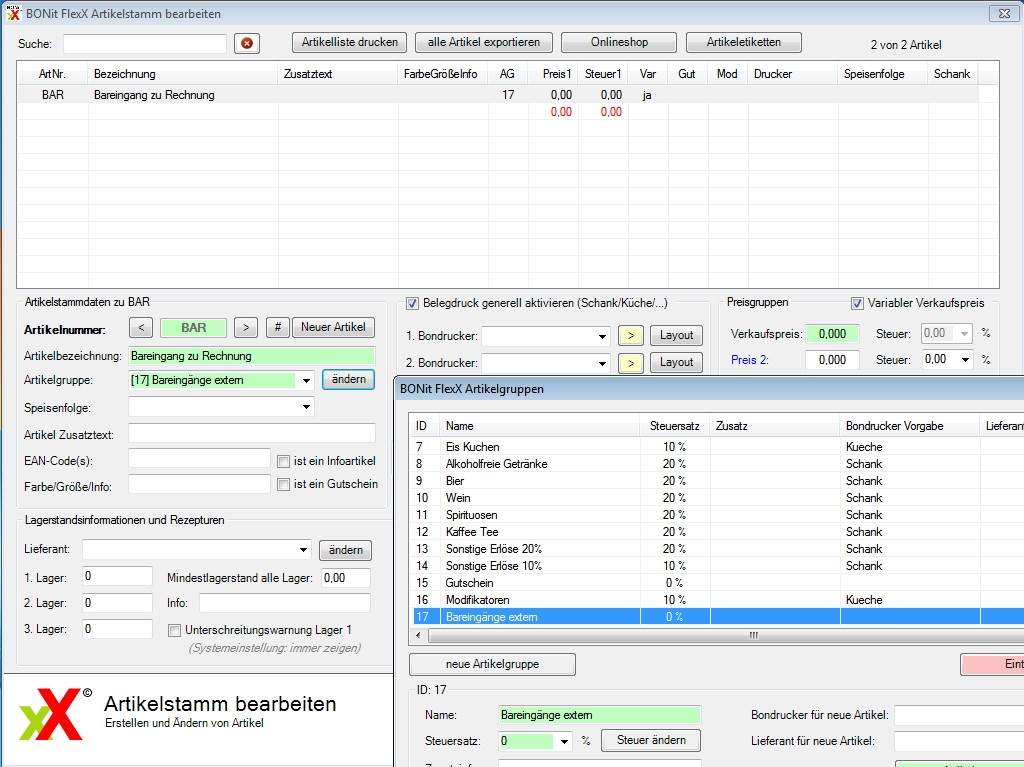Screen dimensions: 1024x767
Task: Select the 'Bareingänge extern' group row
Action: pos(716,617)
